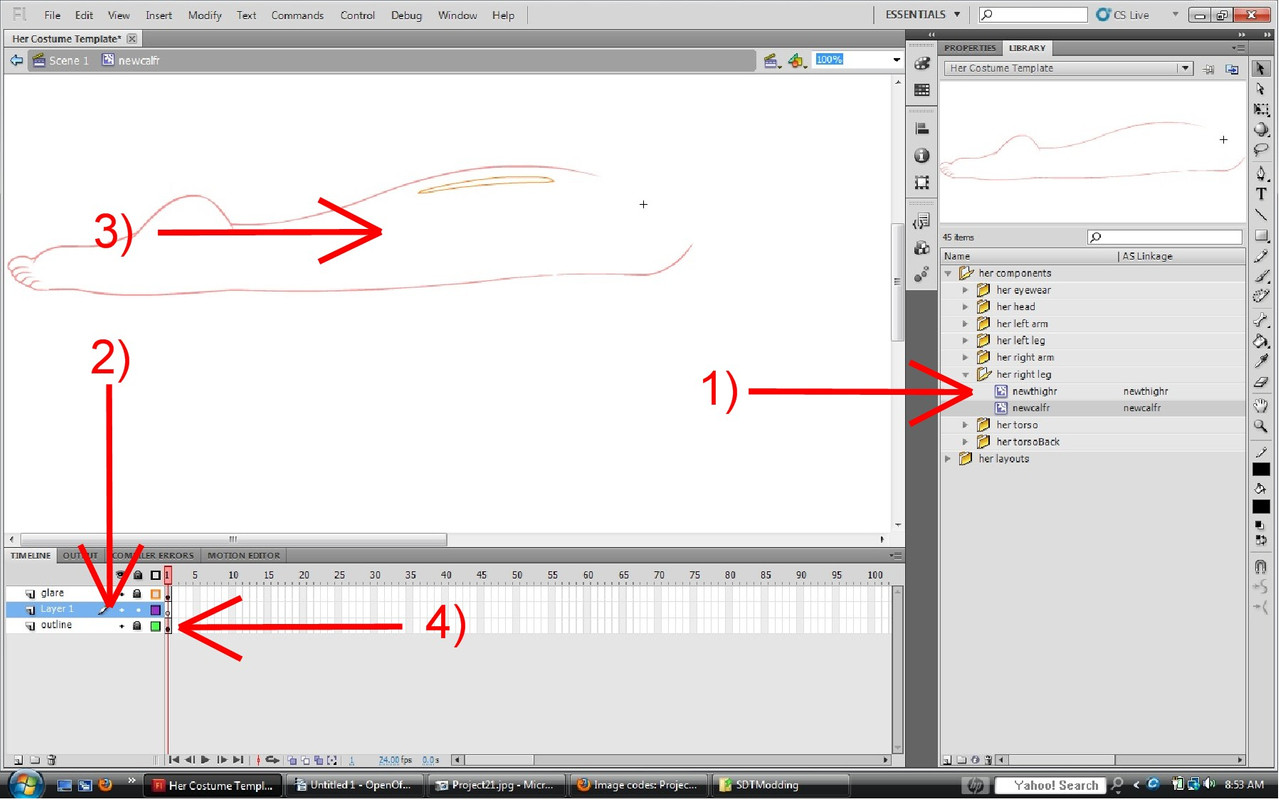This screenshot has width=1279, height=800.
Task: Expand the her torso folder
Action: pyautogui.click(x=965, y=425)
